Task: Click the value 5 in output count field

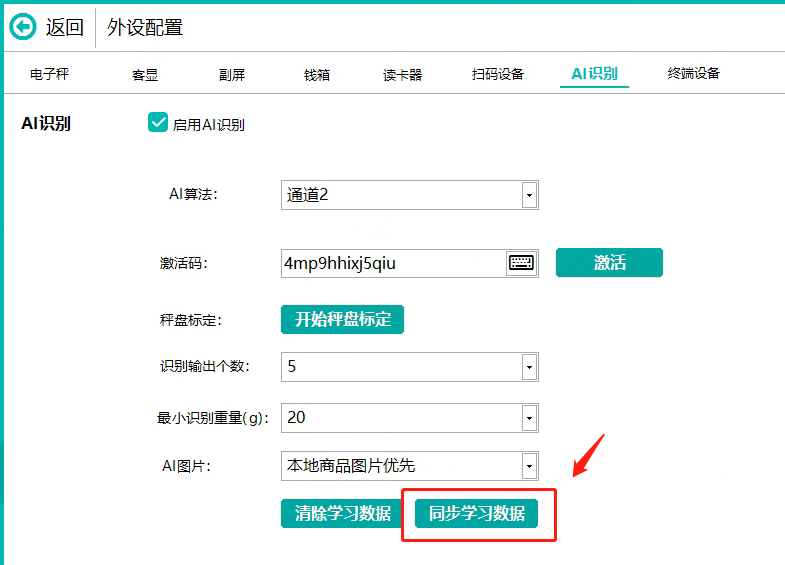Action: [292, 367]
